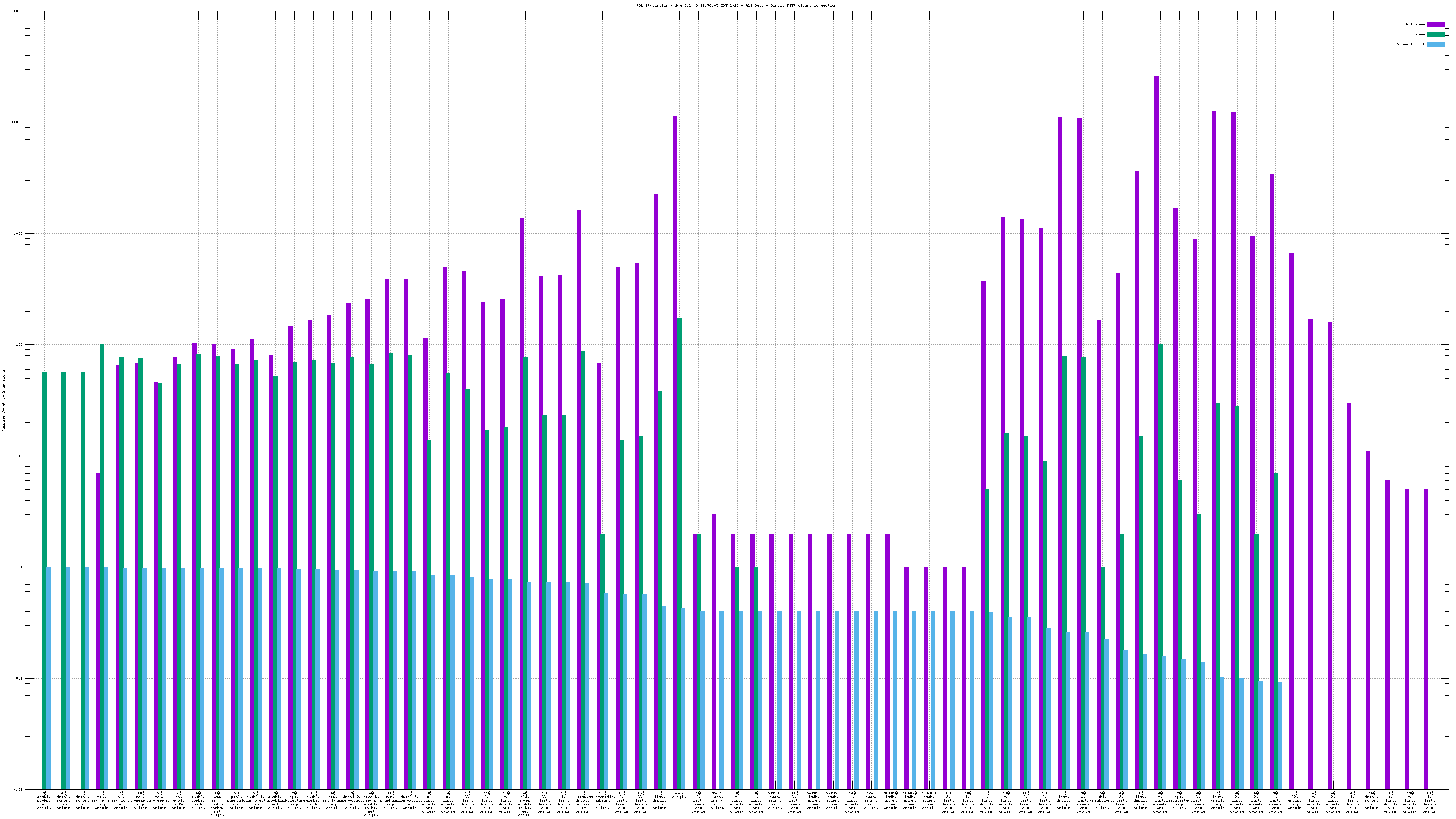1456x819 pixels.
Task: Click the 'ips.whitelisted.org' x-axis label
Action: [x=1179, y=800]
